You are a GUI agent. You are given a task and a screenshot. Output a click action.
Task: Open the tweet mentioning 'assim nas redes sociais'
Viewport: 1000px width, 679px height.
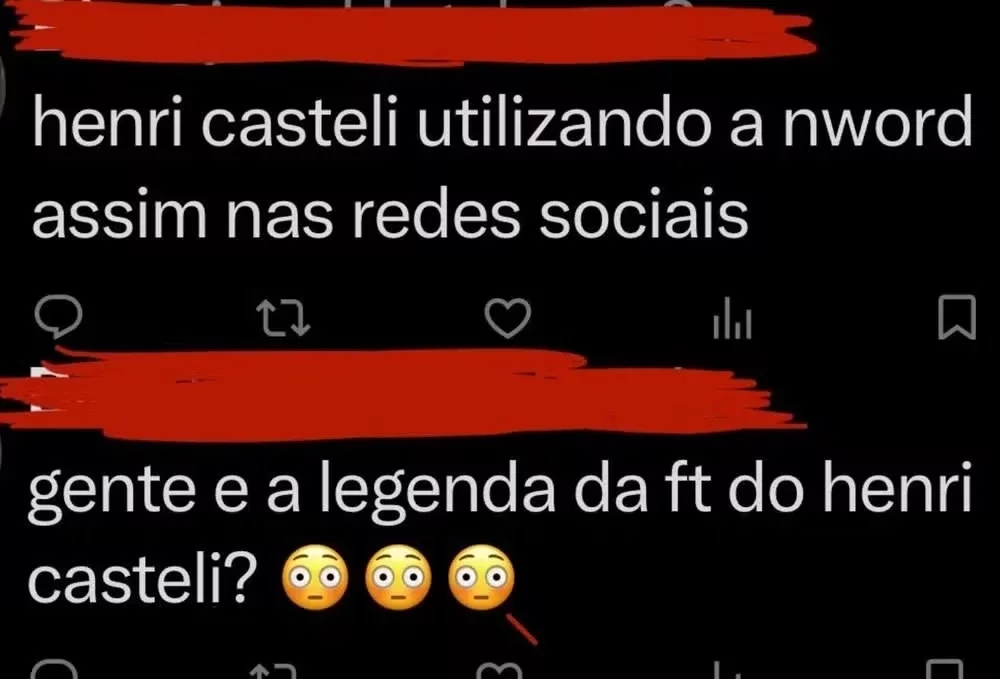pyautogui.click(x=503, y=166)
